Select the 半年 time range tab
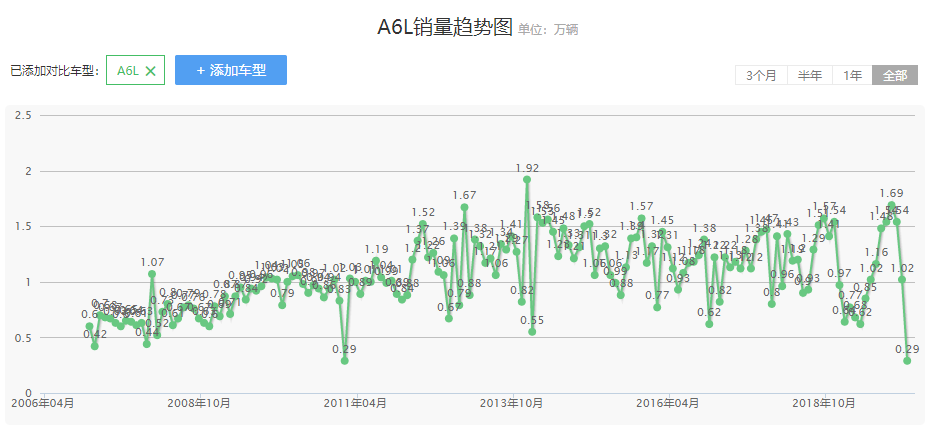The height and width of the screenshot is (440, 938). (x=809, y=76)
